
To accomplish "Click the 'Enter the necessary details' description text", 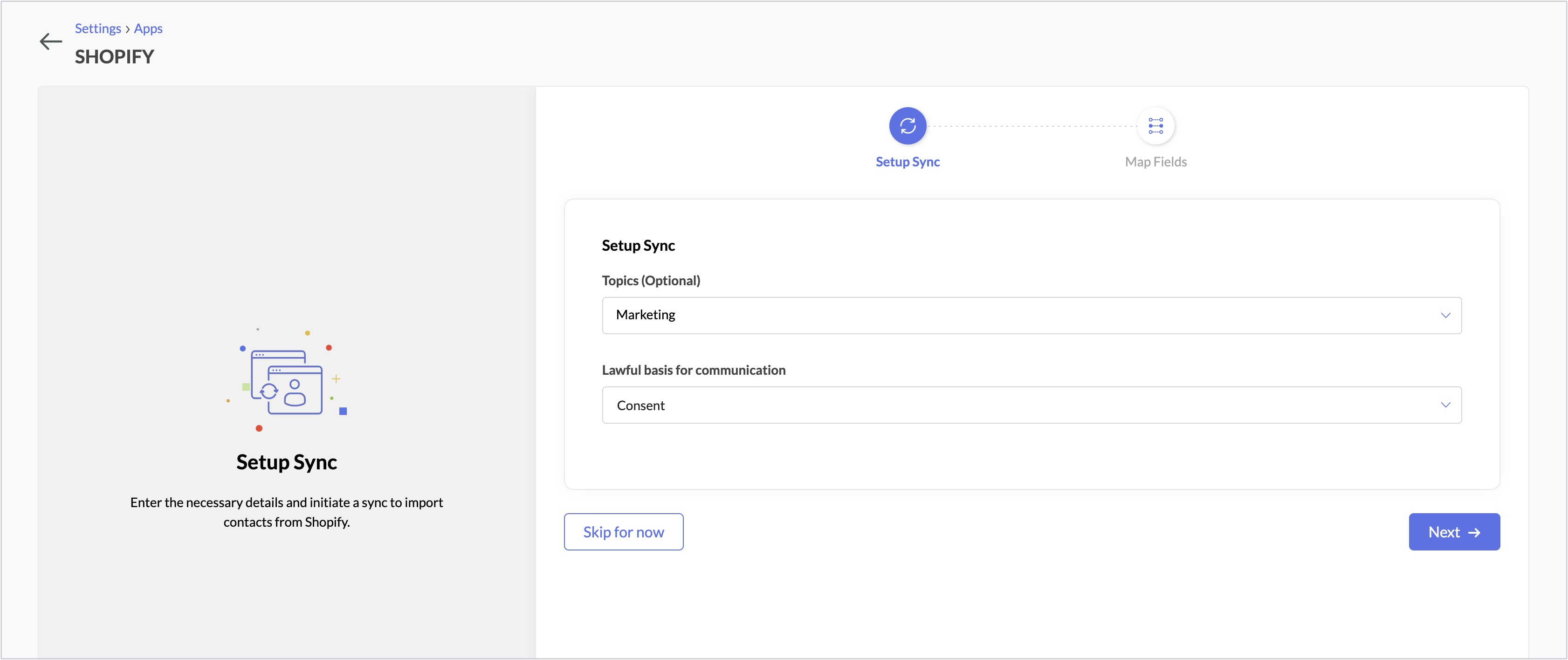I will click(286, 512).
